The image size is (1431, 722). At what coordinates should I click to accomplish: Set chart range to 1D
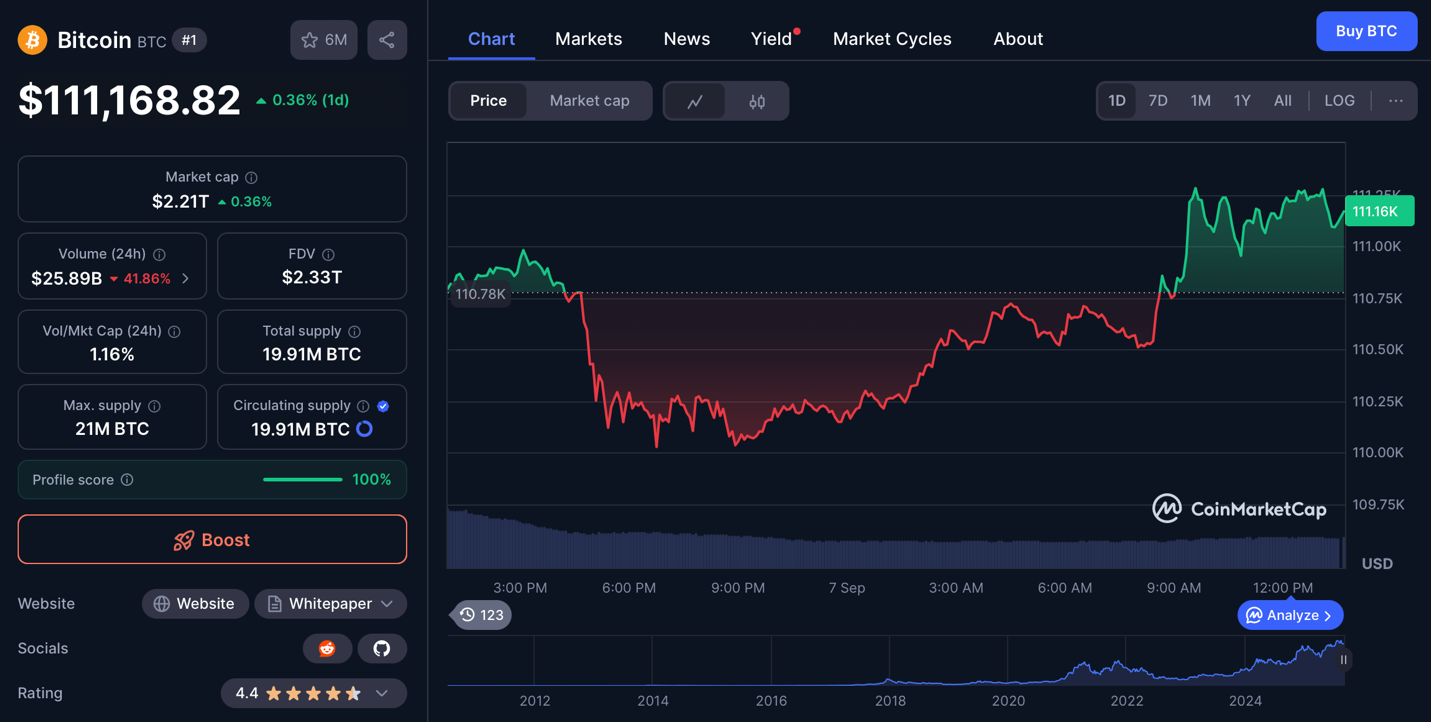1117,101
